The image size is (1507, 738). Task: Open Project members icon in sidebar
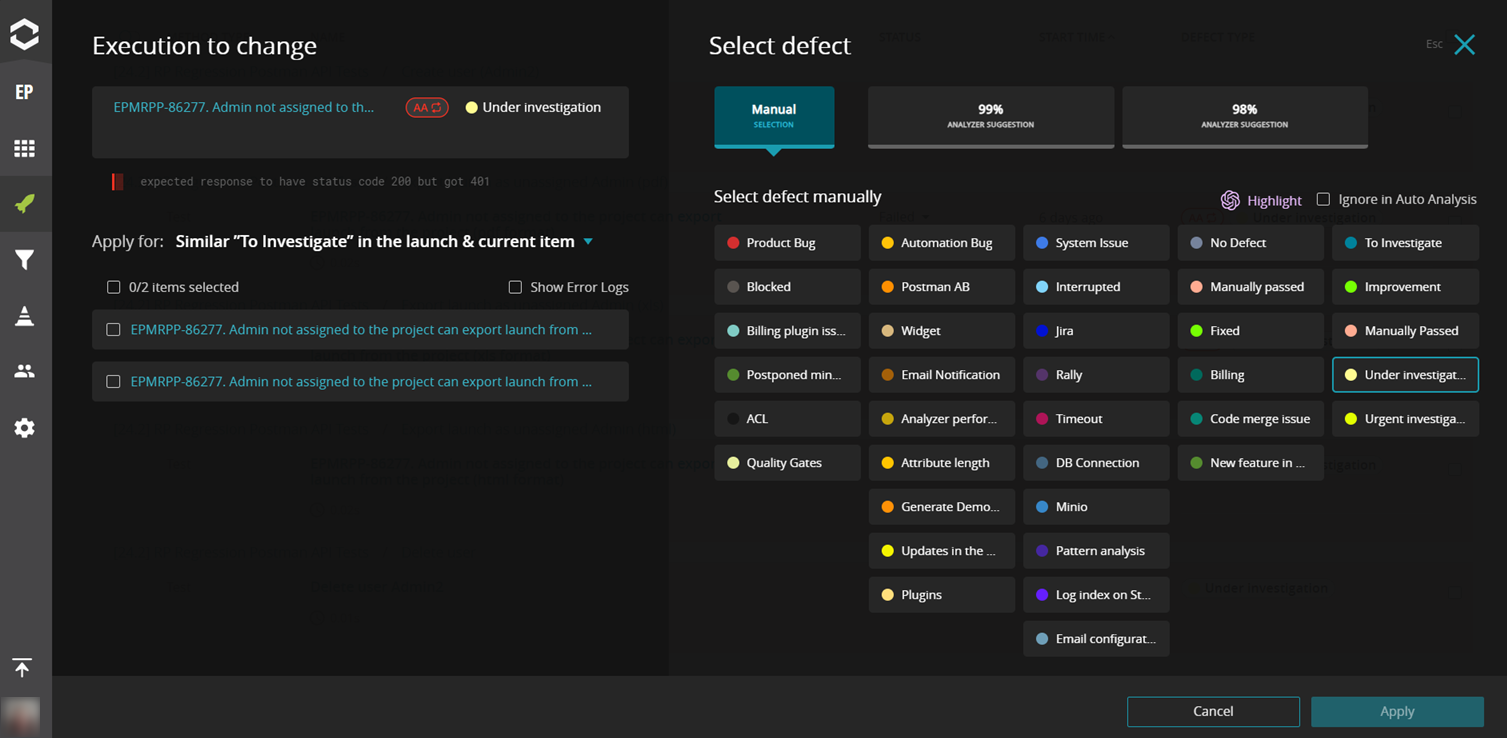click(24, 371)
